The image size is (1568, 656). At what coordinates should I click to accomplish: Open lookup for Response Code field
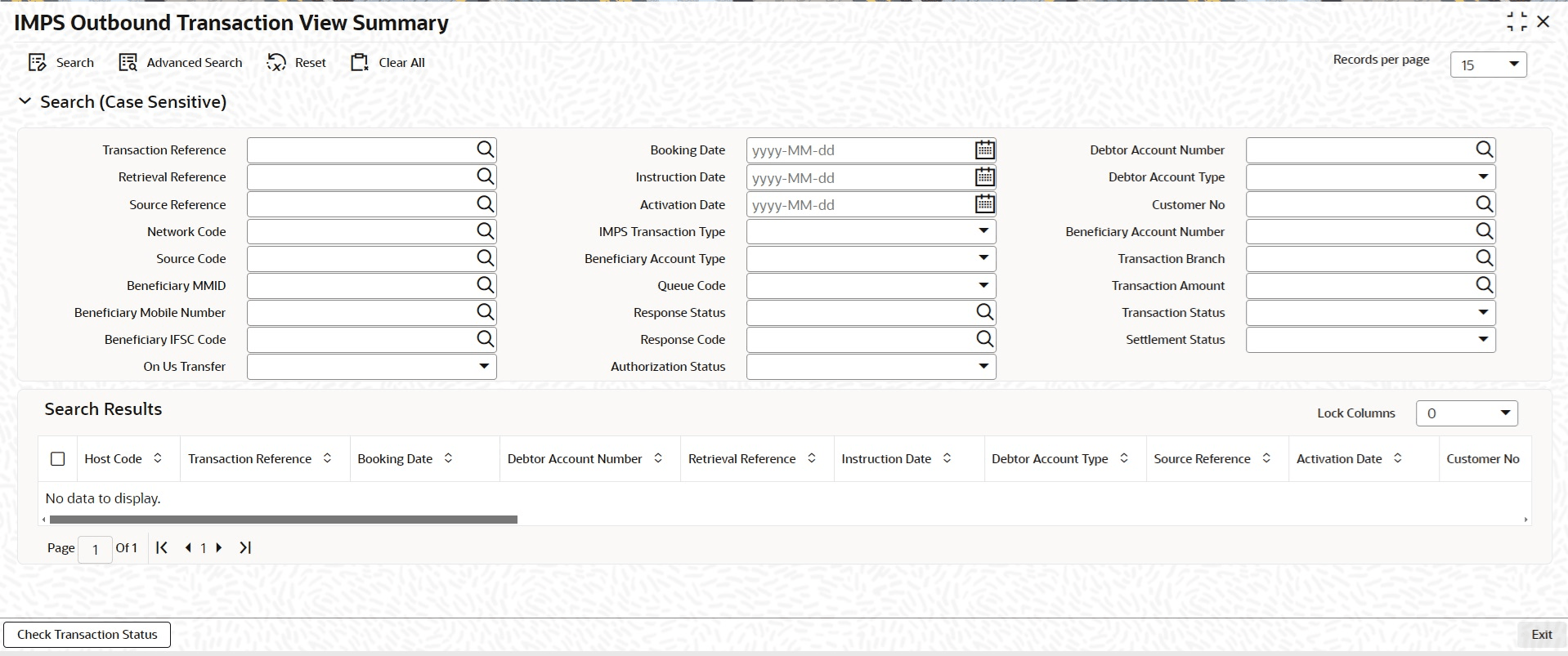985,339
